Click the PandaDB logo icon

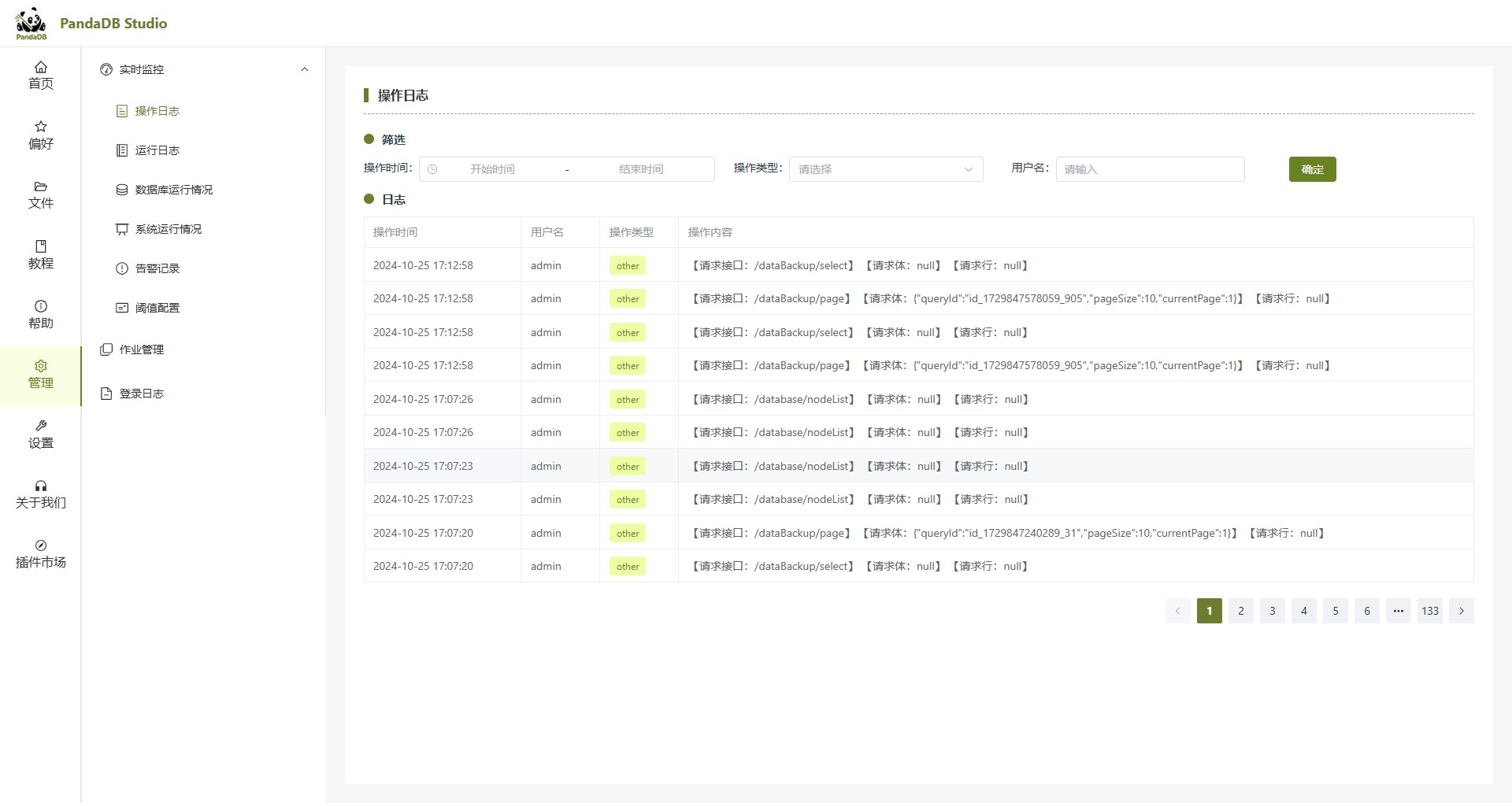pos(31,23)
